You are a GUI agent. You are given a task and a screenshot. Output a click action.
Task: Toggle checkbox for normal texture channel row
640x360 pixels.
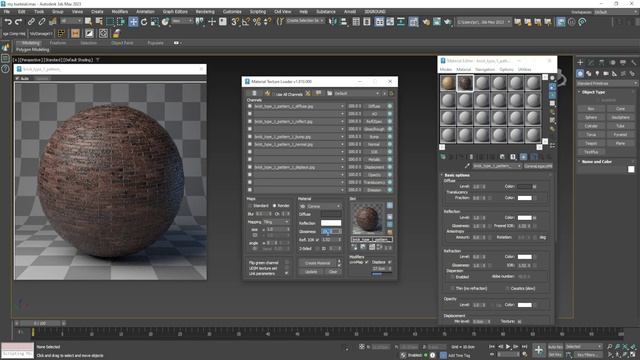[x=250, y=144]
